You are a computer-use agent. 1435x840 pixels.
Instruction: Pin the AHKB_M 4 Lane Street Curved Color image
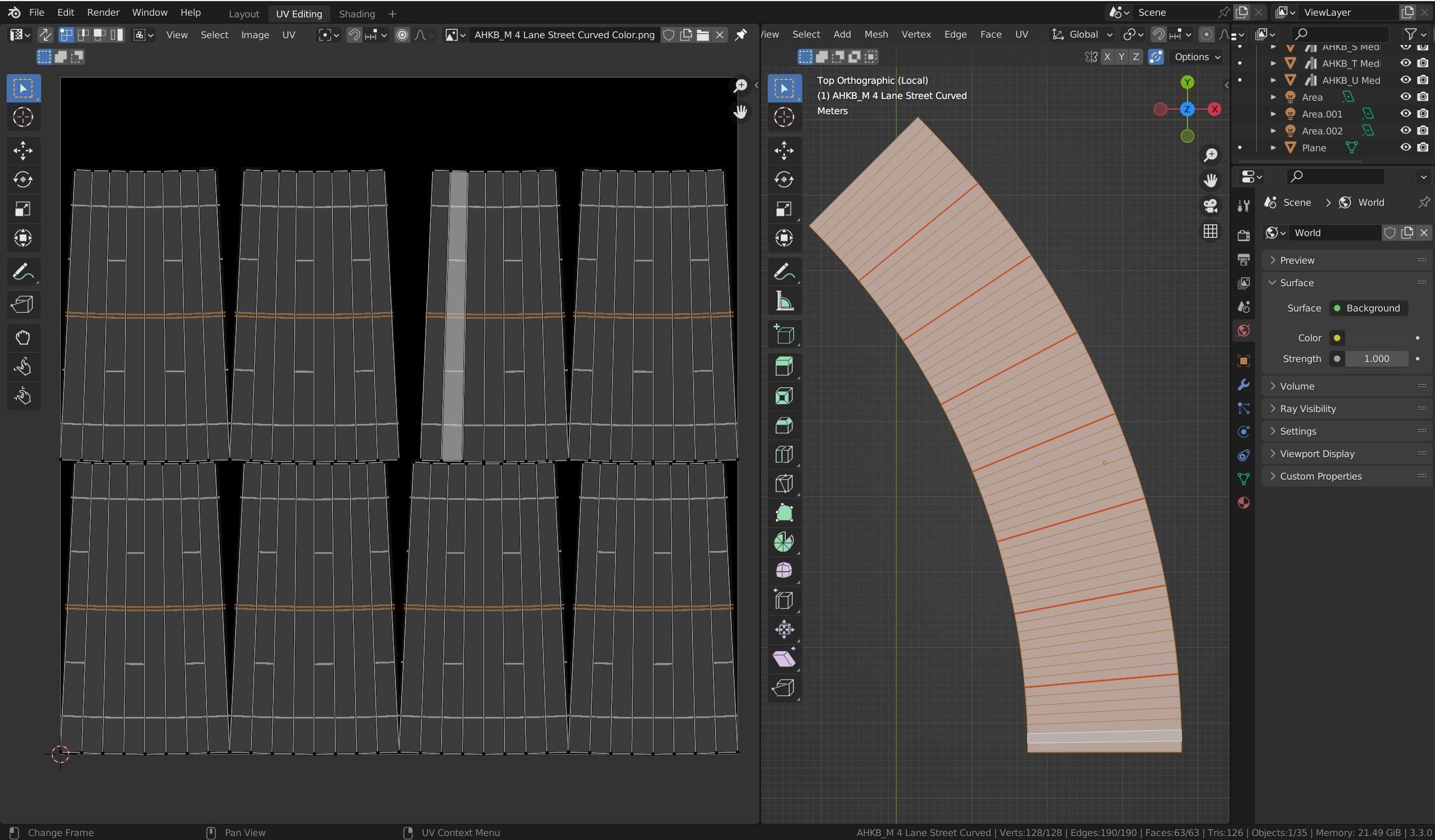click(x=740, y=35)
